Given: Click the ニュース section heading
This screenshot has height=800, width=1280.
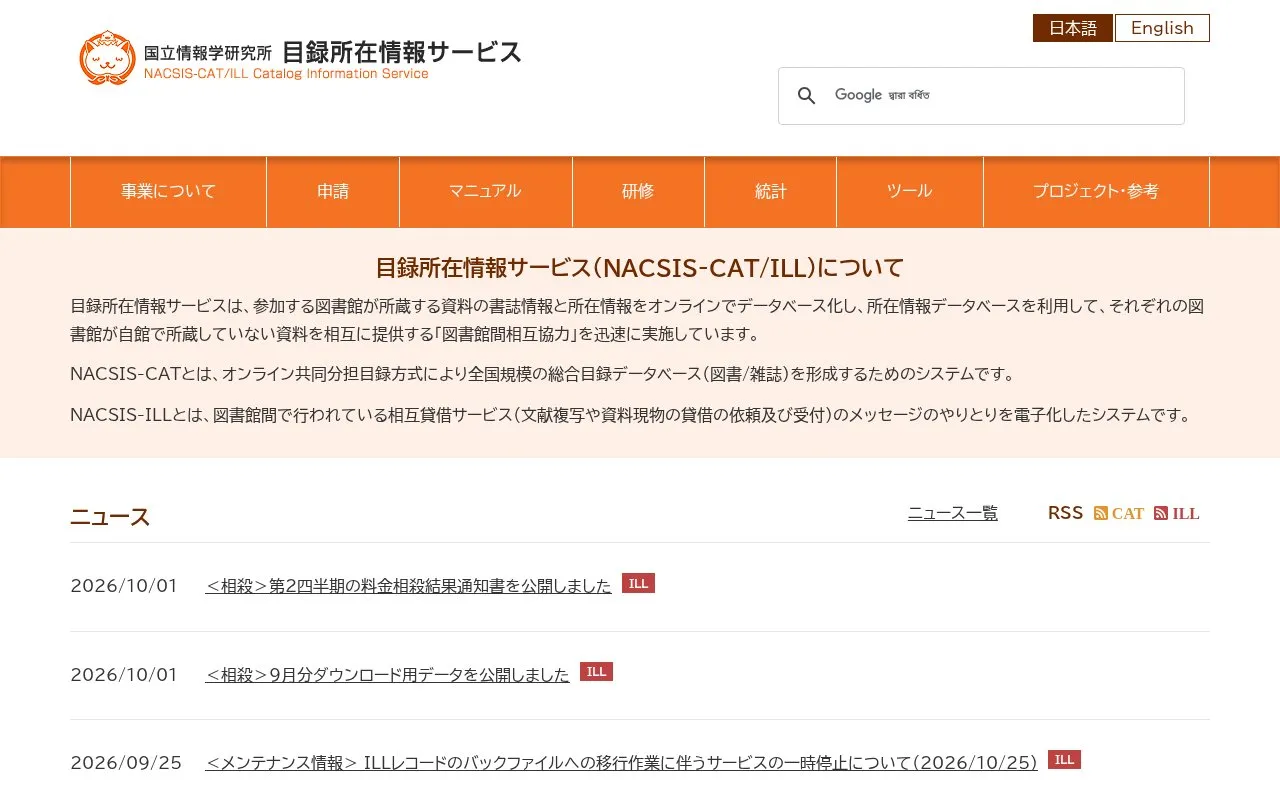Looking at the screenshot, I should tap(110, 517).
